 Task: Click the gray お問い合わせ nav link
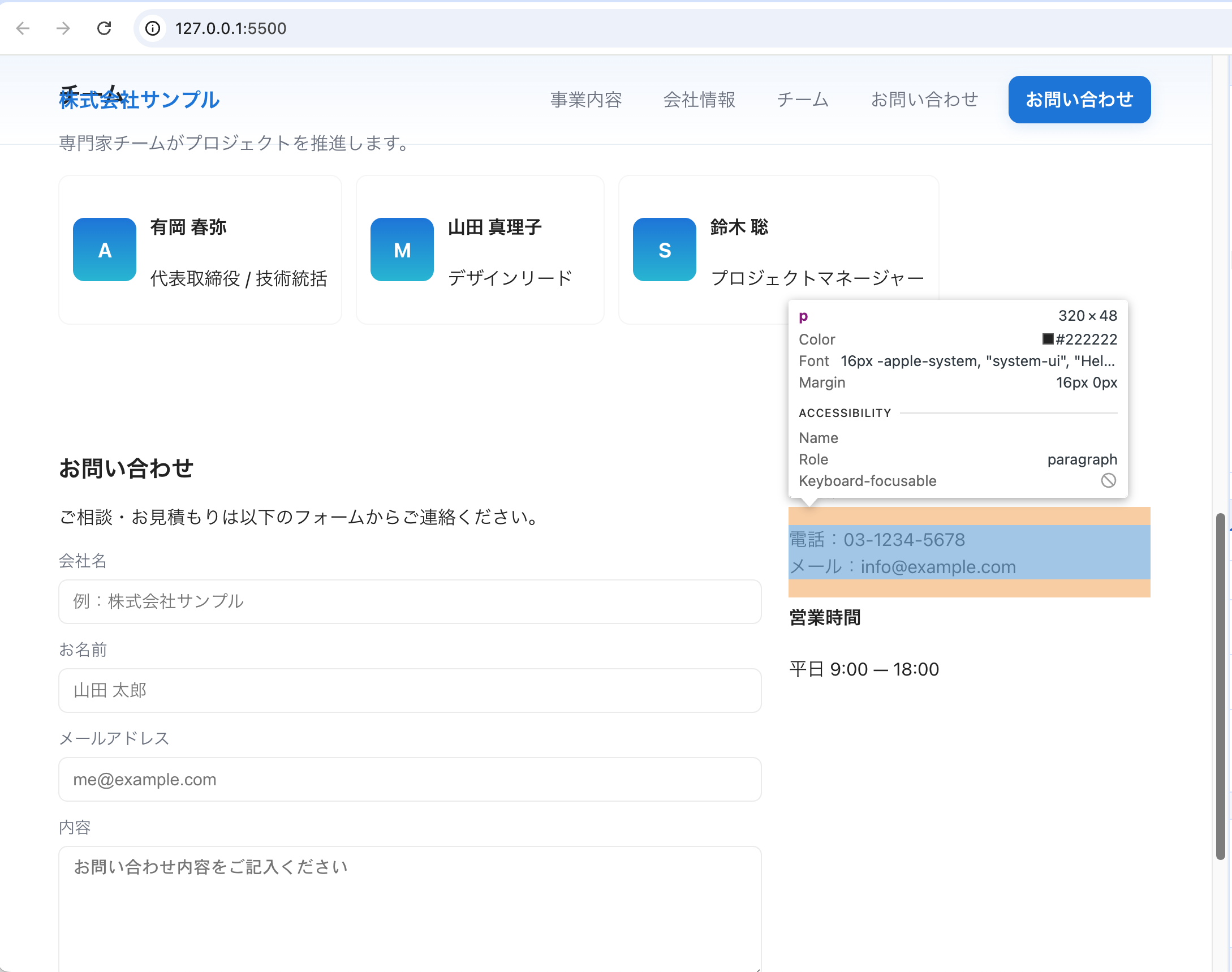tap(924, 100)
